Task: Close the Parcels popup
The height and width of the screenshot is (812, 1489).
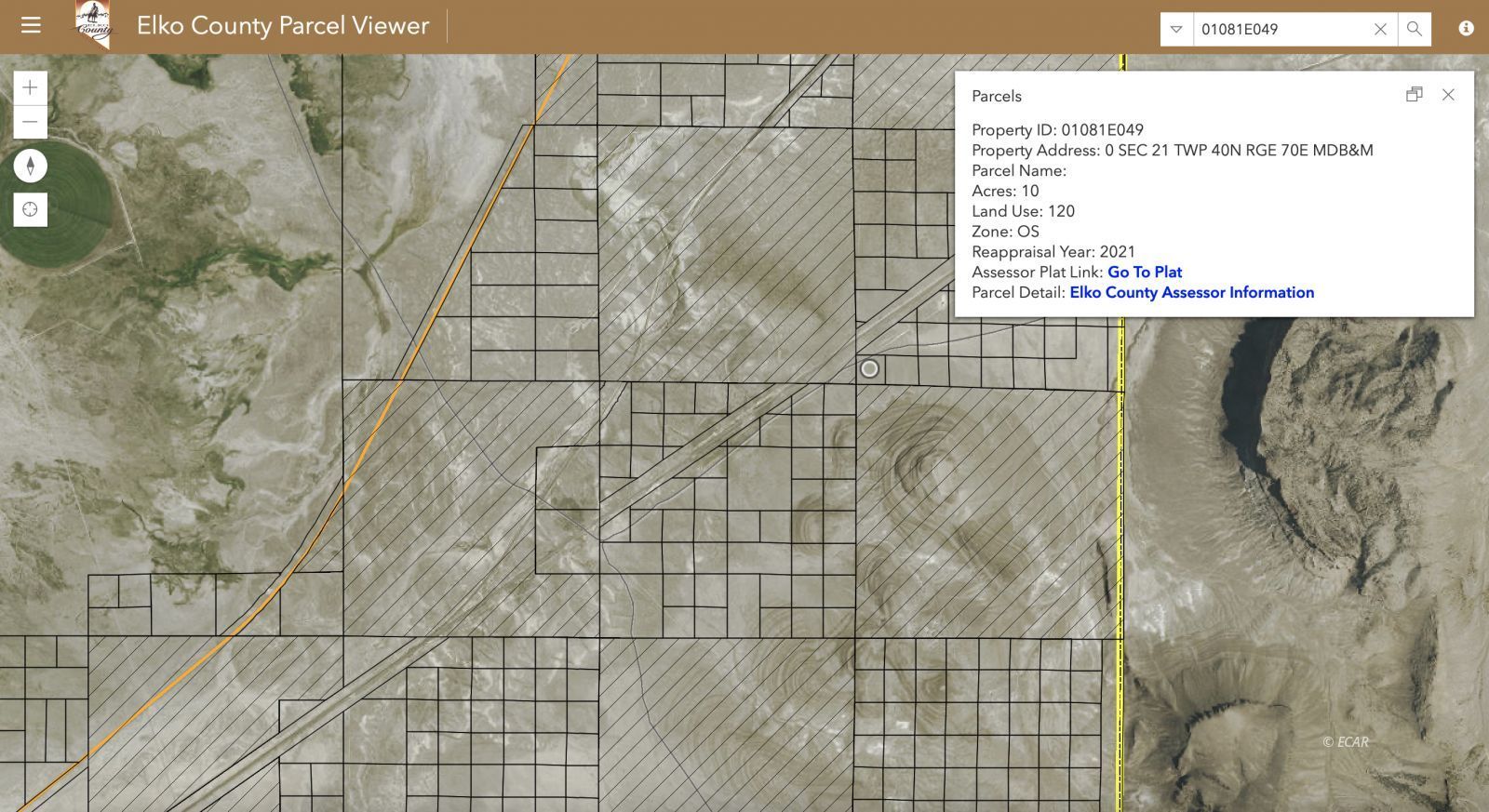Action: coord(1448,94)
